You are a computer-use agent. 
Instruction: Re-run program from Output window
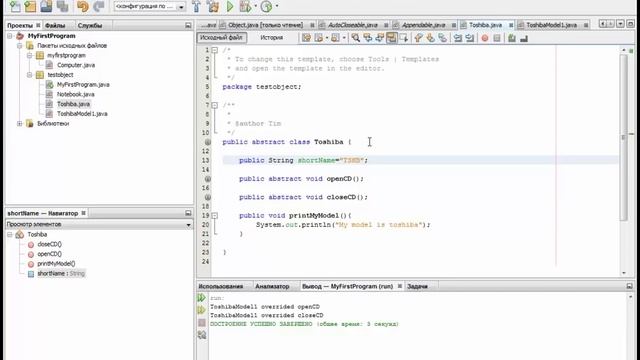point(202,298)
